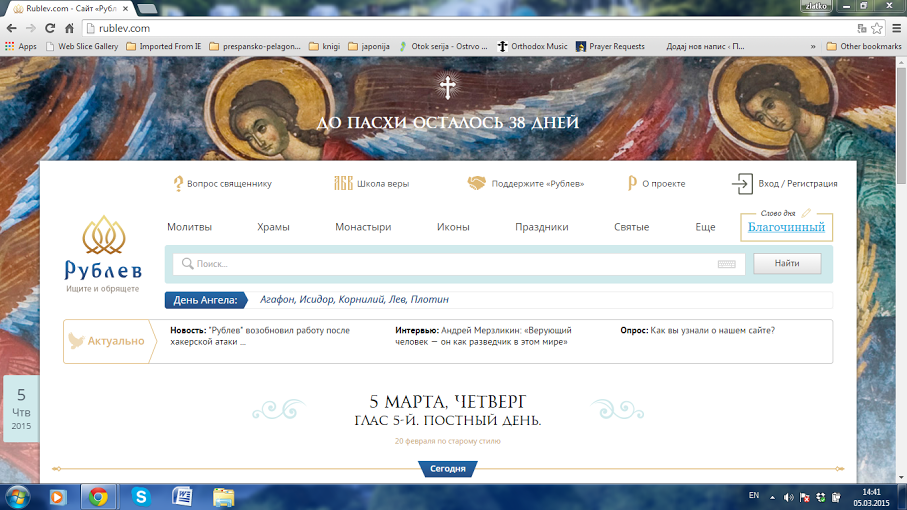Open Other bookmarks folder

tap(864, 46)
